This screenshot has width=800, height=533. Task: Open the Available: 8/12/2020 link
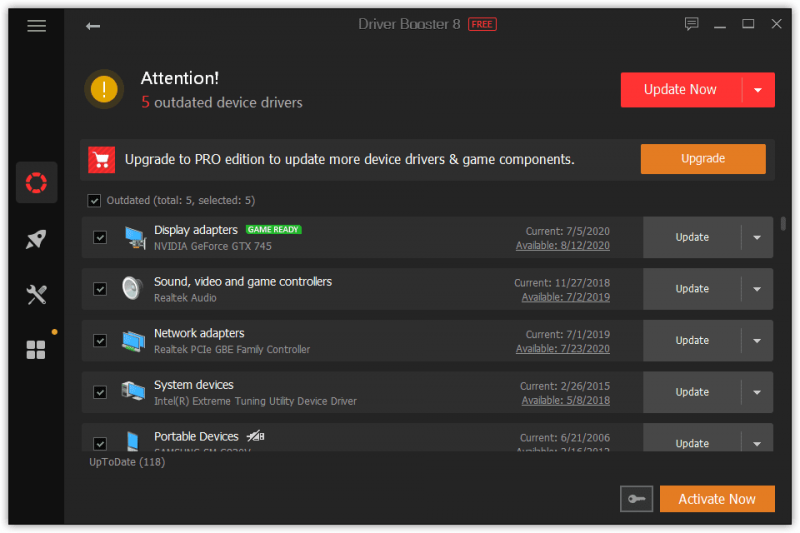point(563,245)
